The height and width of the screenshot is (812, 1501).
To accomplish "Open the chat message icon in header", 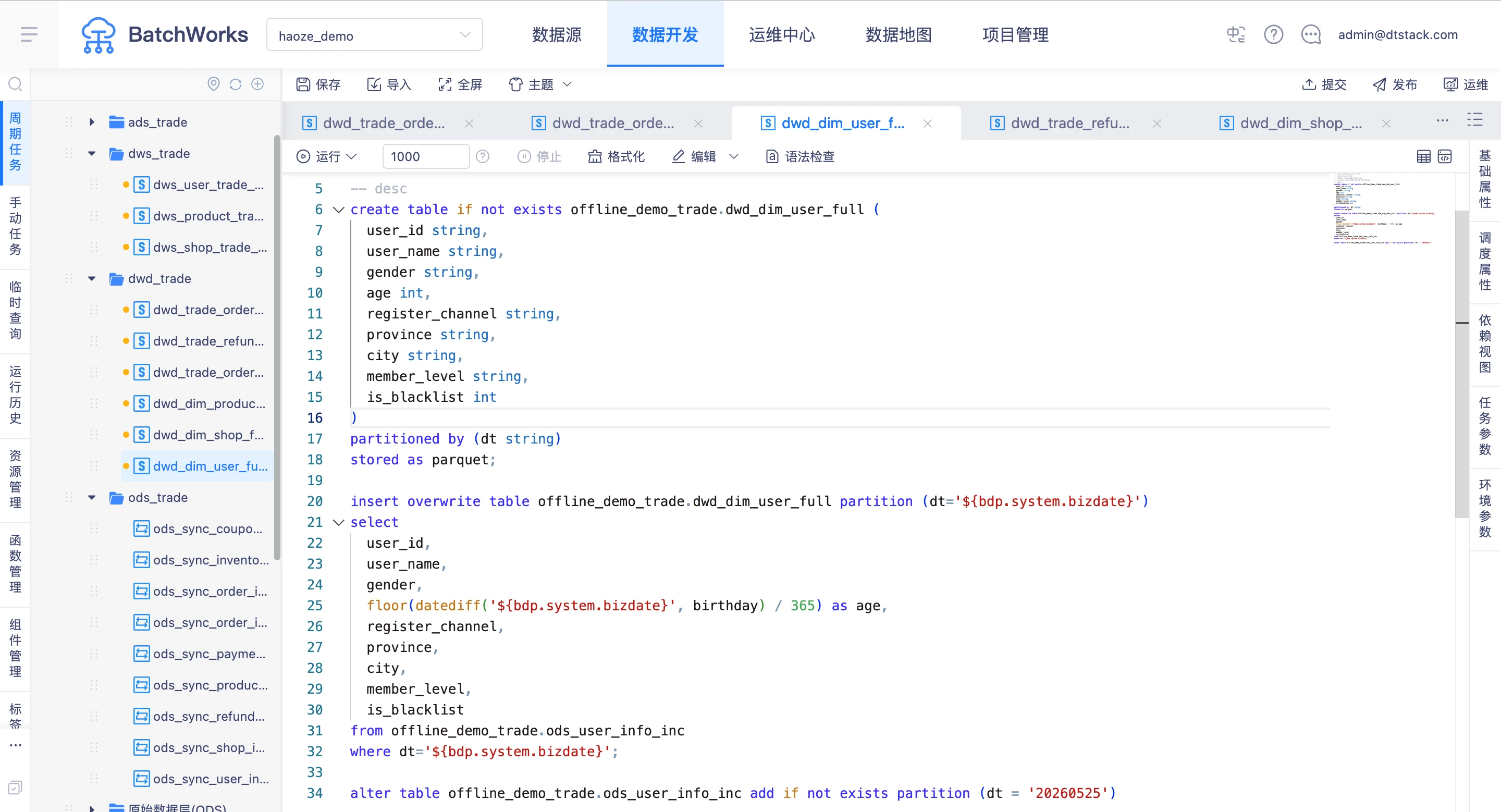I will (x=1310, y=35).
